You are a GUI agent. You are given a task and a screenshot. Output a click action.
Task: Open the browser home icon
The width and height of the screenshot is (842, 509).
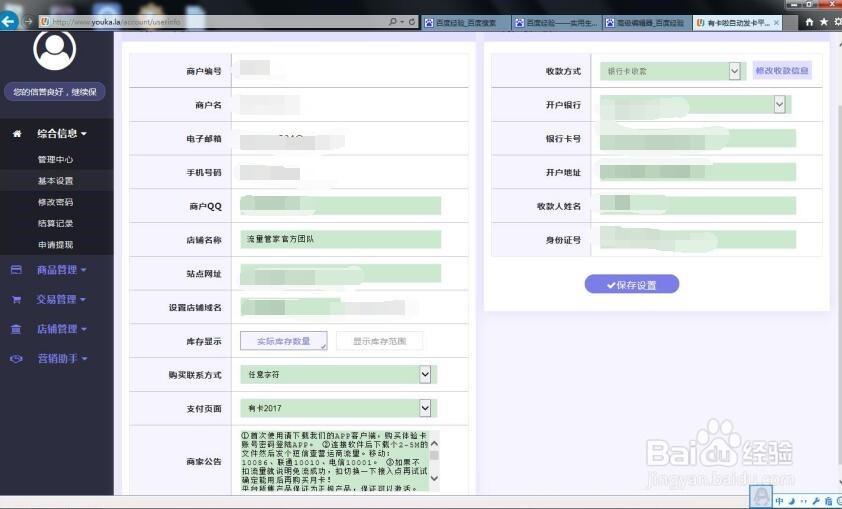point(809,22)
